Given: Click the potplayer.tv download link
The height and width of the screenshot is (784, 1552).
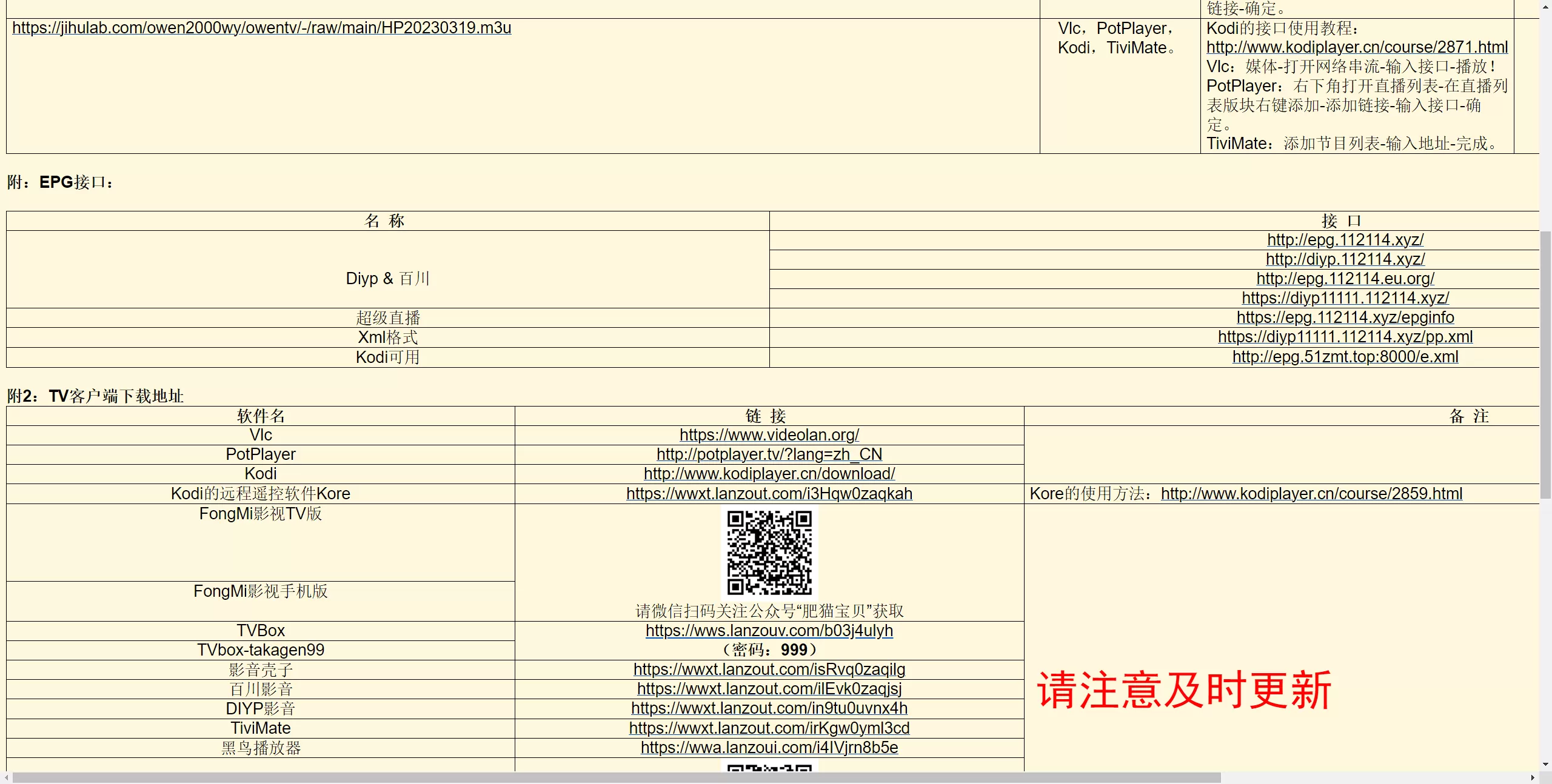Looking at the screenshot, I should click(x=769, y=454).
